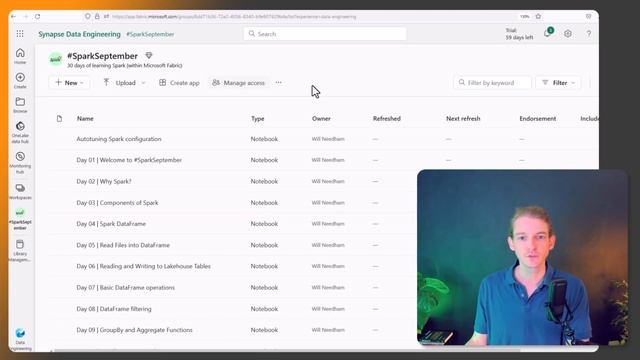This screenshot has height=360, width=640.
Task: Click #SparkSeptember breadcrumb in header
Action: tap(150, 34)
